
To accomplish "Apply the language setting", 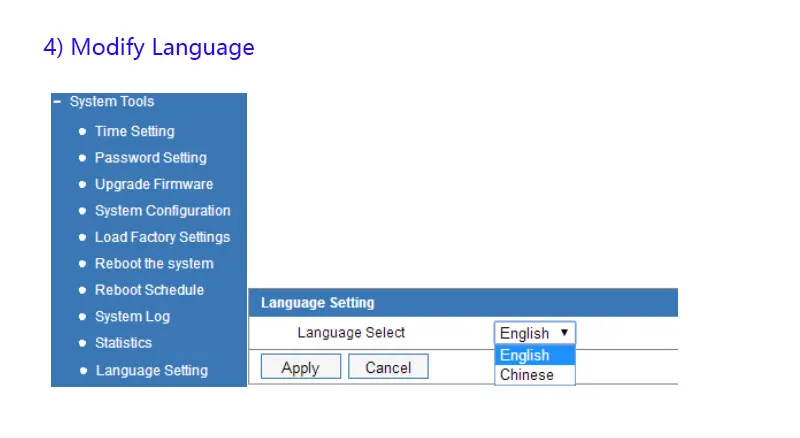I will (x=301, y=367).
